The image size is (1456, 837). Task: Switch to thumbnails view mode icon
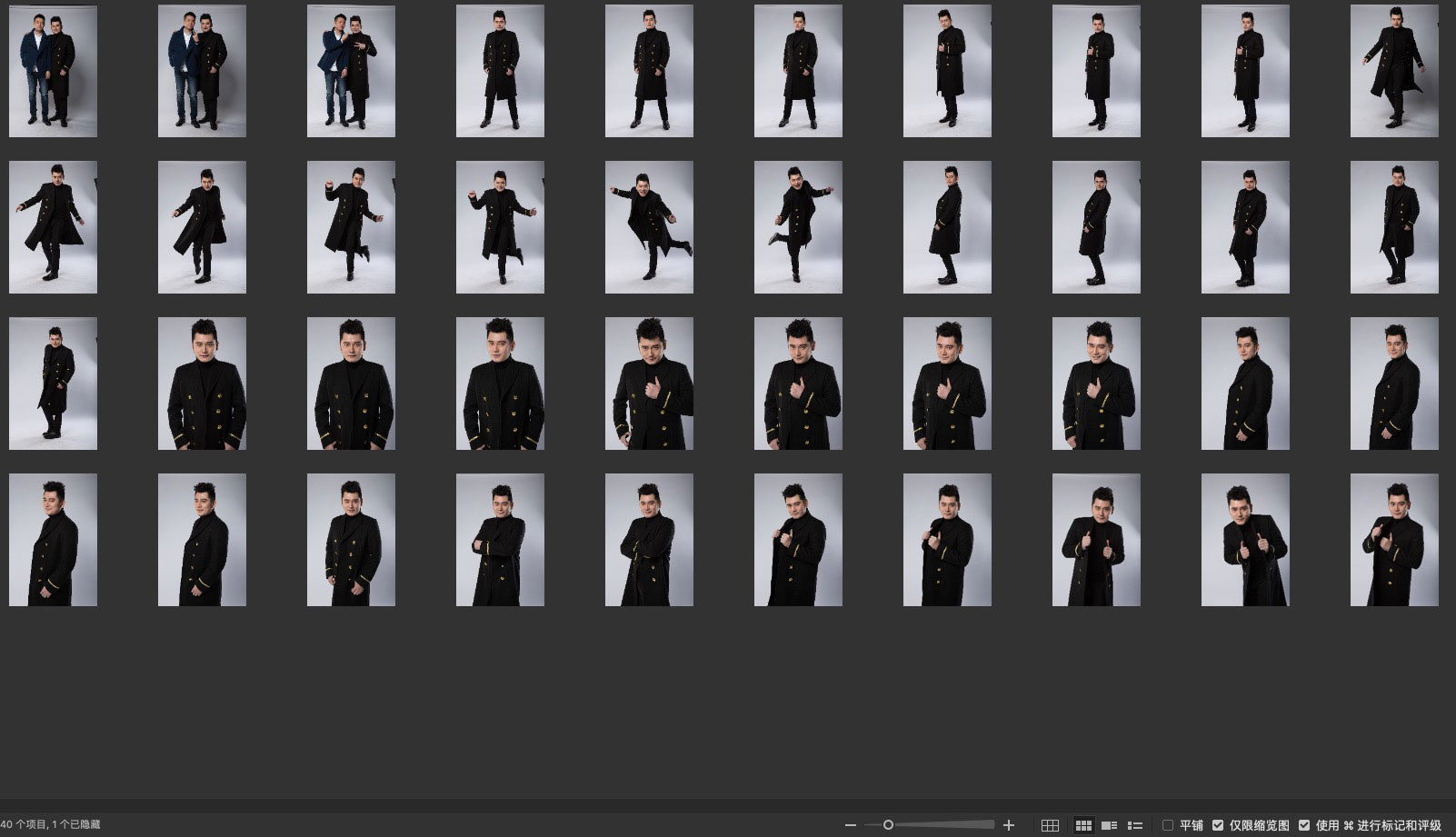(1083, 825)
